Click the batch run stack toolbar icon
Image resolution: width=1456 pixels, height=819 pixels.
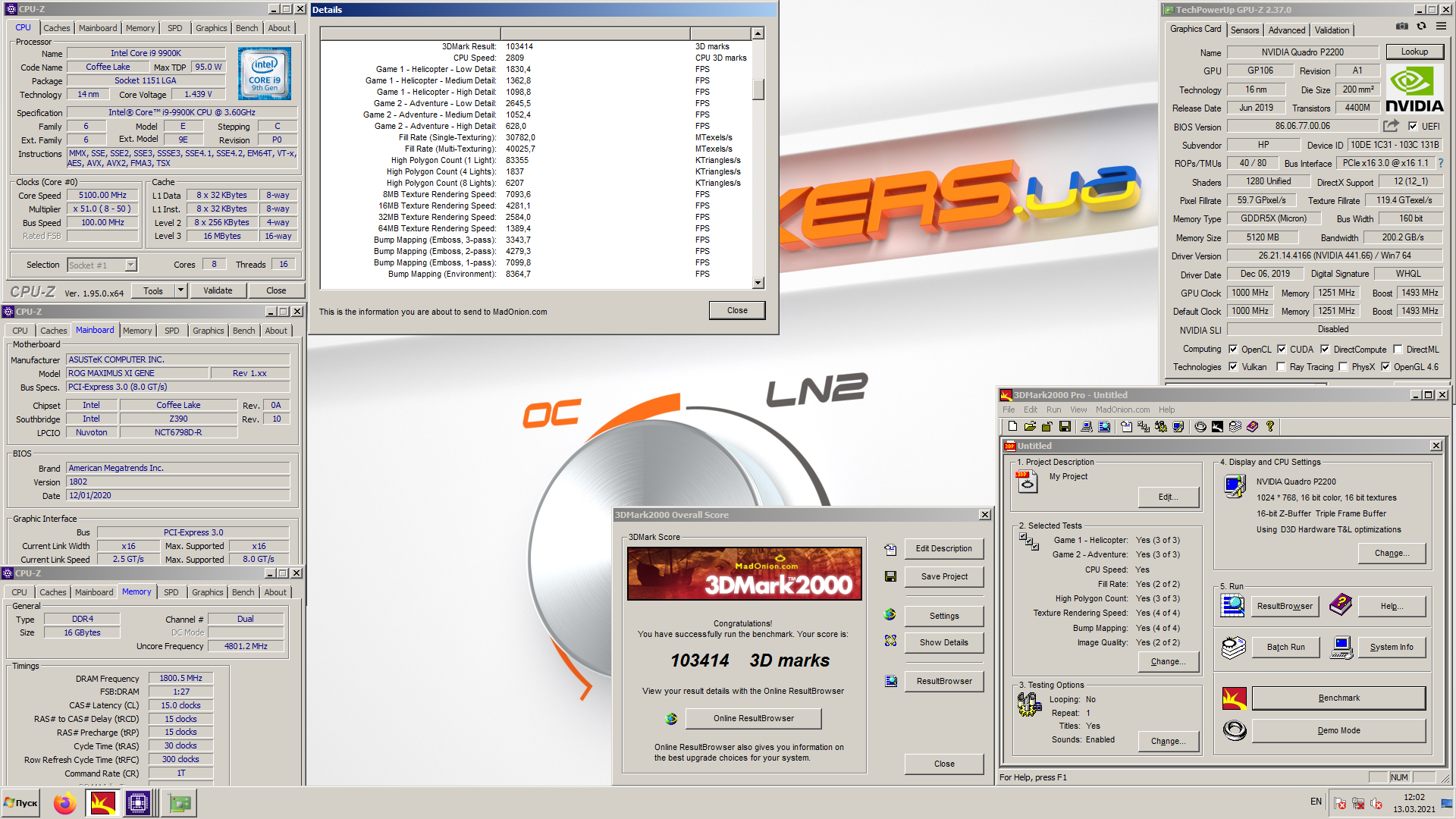tap(1235, 427)
